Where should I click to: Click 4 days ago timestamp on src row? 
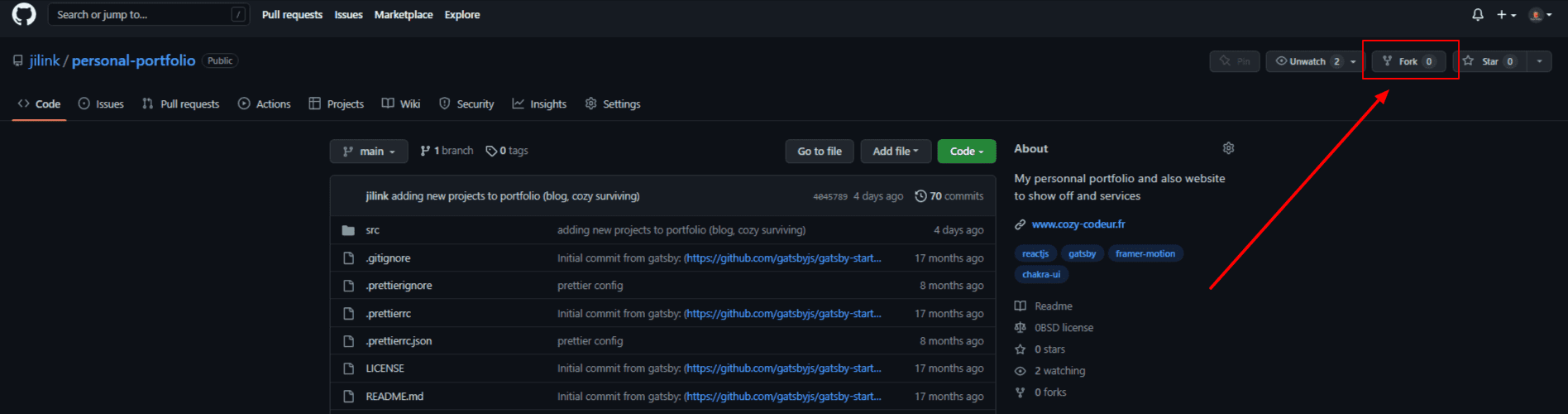coord(958,230)
